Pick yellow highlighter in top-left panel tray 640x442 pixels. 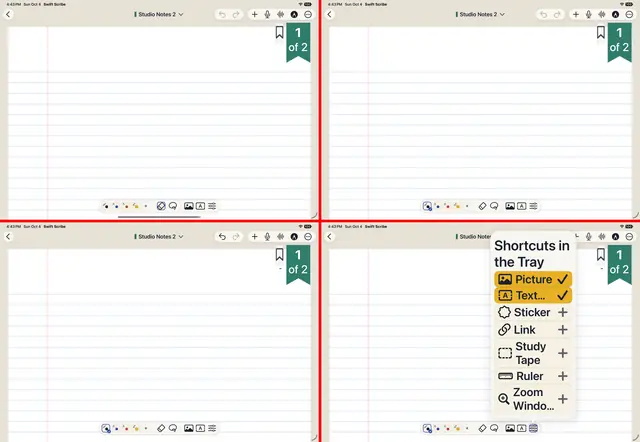point(136,206)
